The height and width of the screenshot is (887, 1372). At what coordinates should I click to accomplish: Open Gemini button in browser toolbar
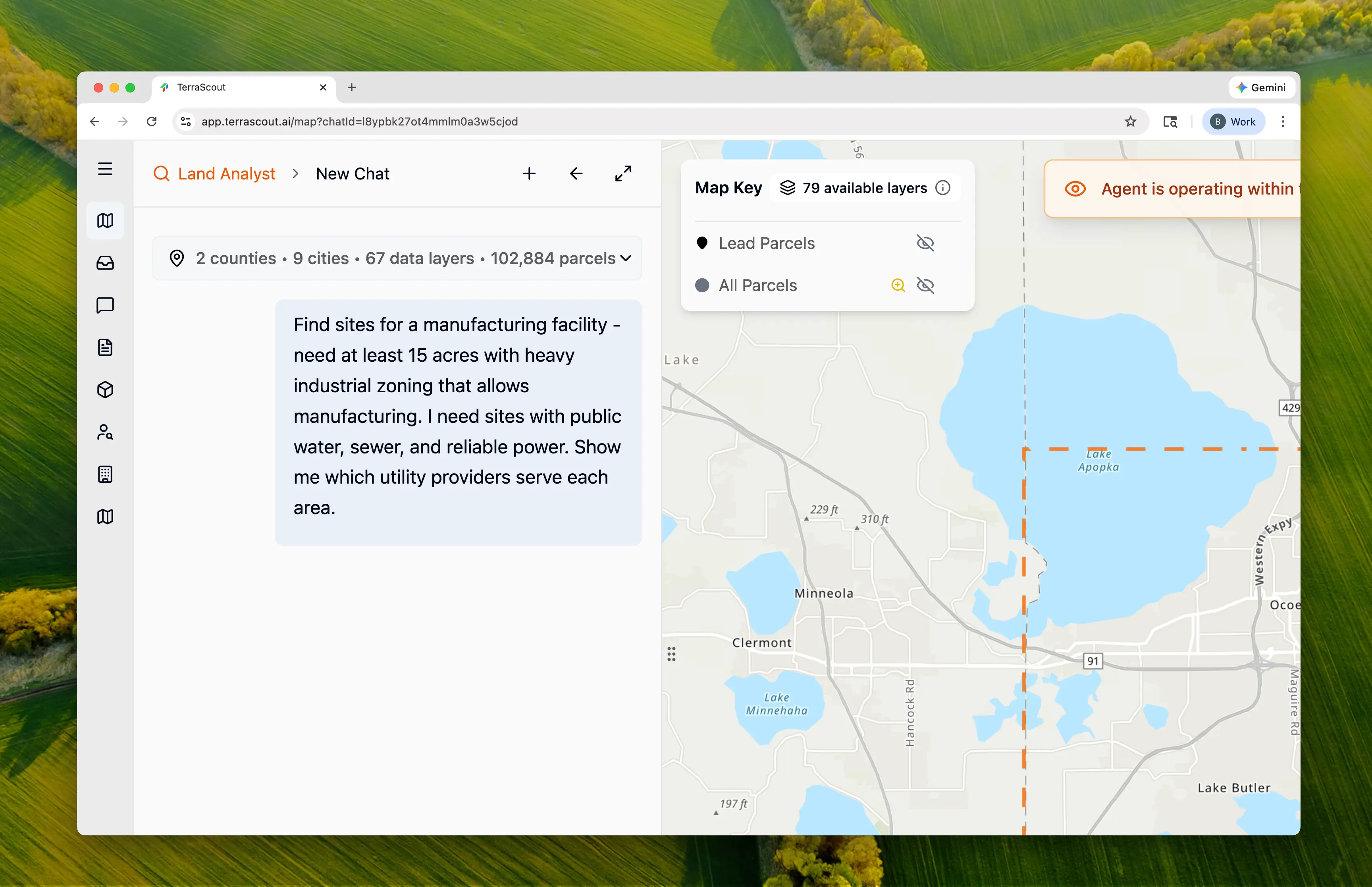pyautogui.click(x=1261, y=87)
